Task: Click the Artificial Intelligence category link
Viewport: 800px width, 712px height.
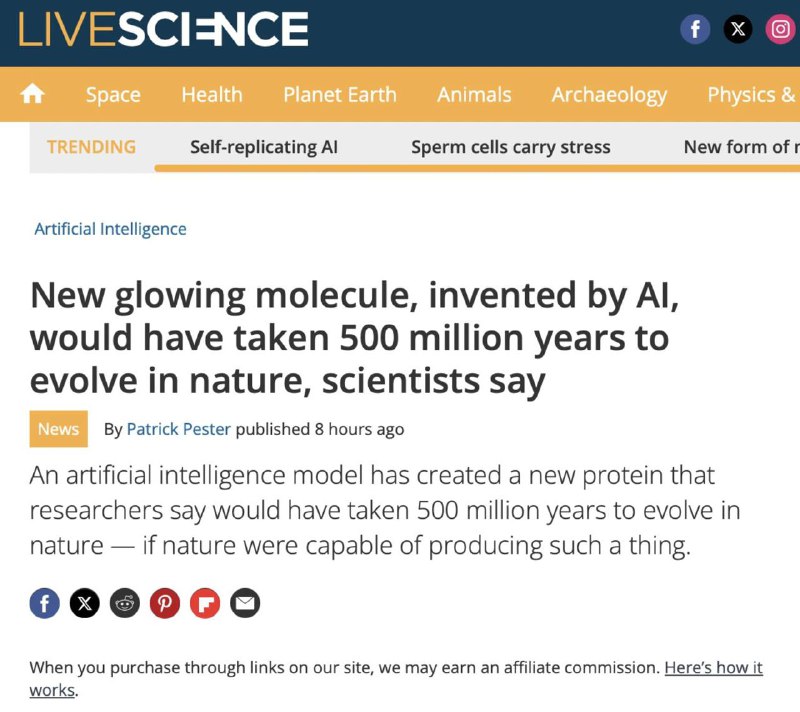Action: tap(110, 229)
